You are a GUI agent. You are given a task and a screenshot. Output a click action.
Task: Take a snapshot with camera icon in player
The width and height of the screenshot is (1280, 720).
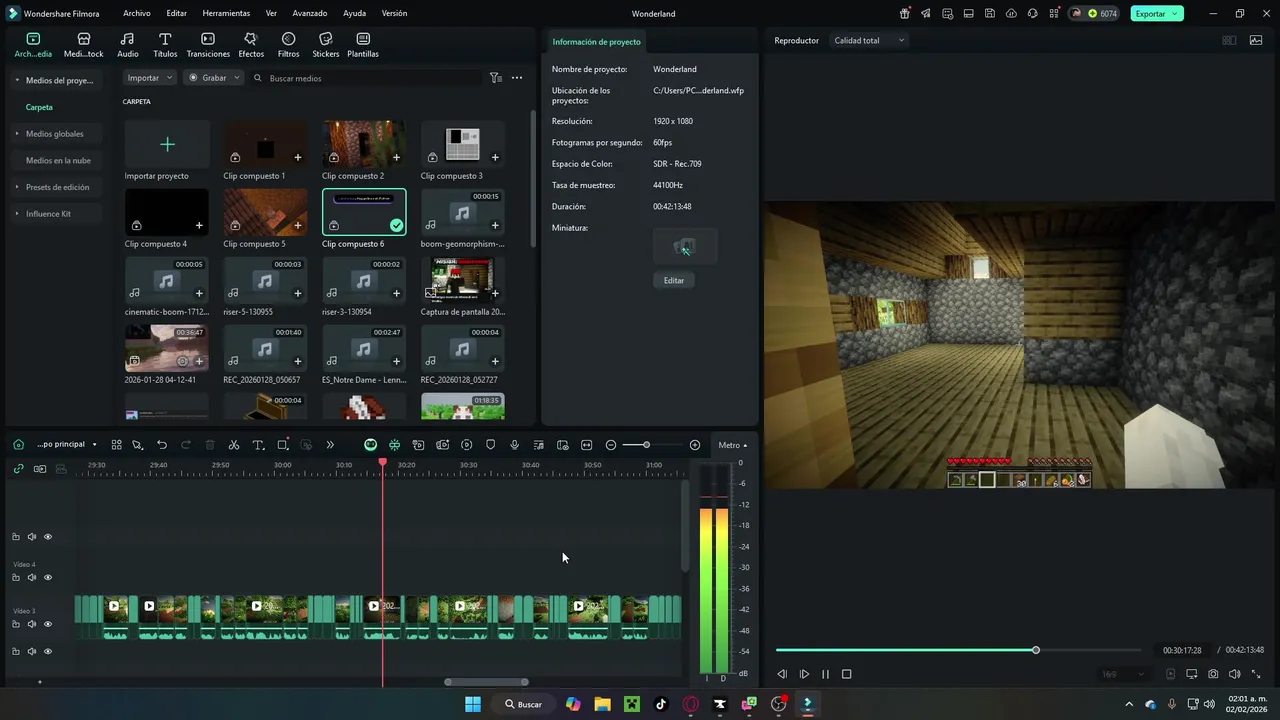point(1213,674)
